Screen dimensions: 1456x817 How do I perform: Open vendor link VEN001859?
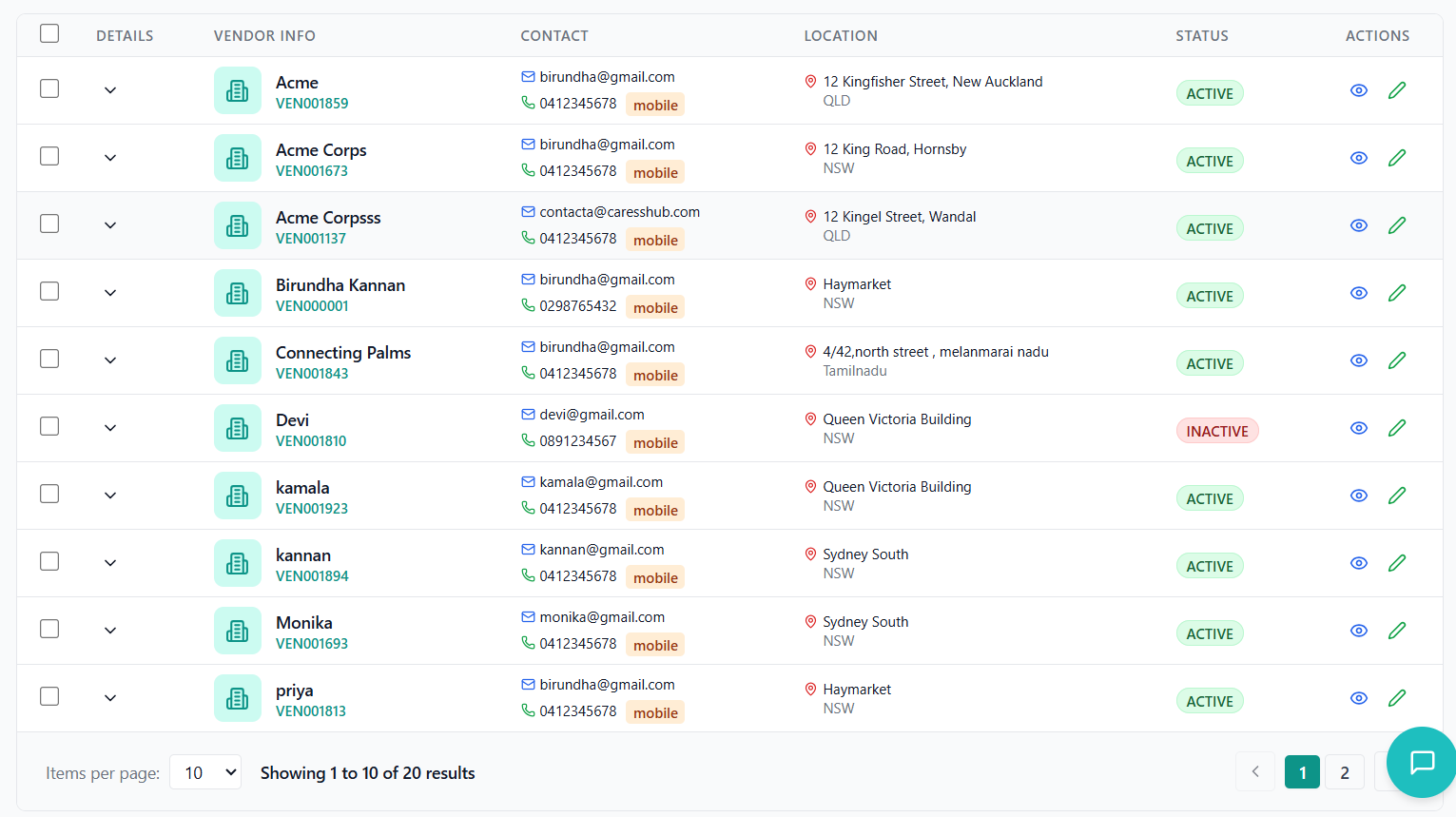coord(310,103)
